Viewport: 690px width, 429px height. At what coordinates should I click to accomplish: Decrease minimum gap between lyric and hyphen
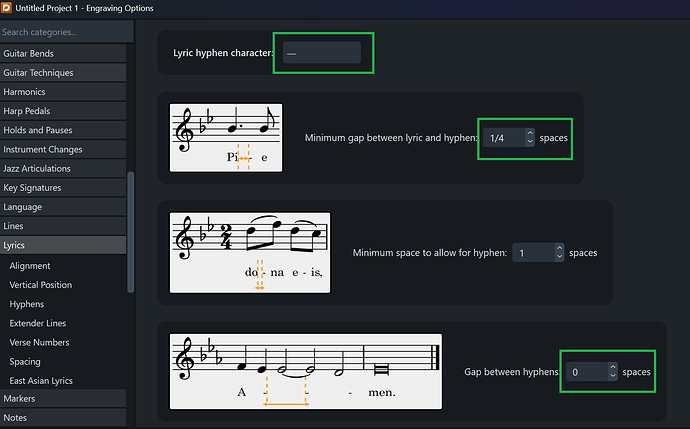point(529,142)
